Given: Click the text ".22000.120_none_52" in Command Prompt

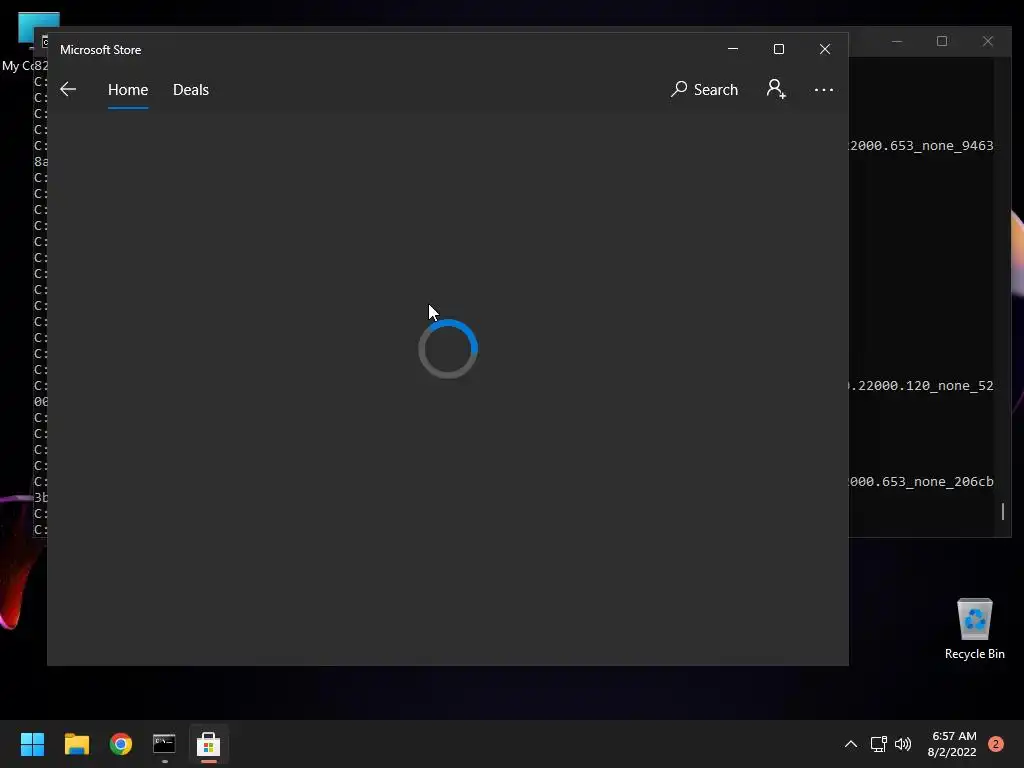Looking at the screenshot, I should point(921,385).
